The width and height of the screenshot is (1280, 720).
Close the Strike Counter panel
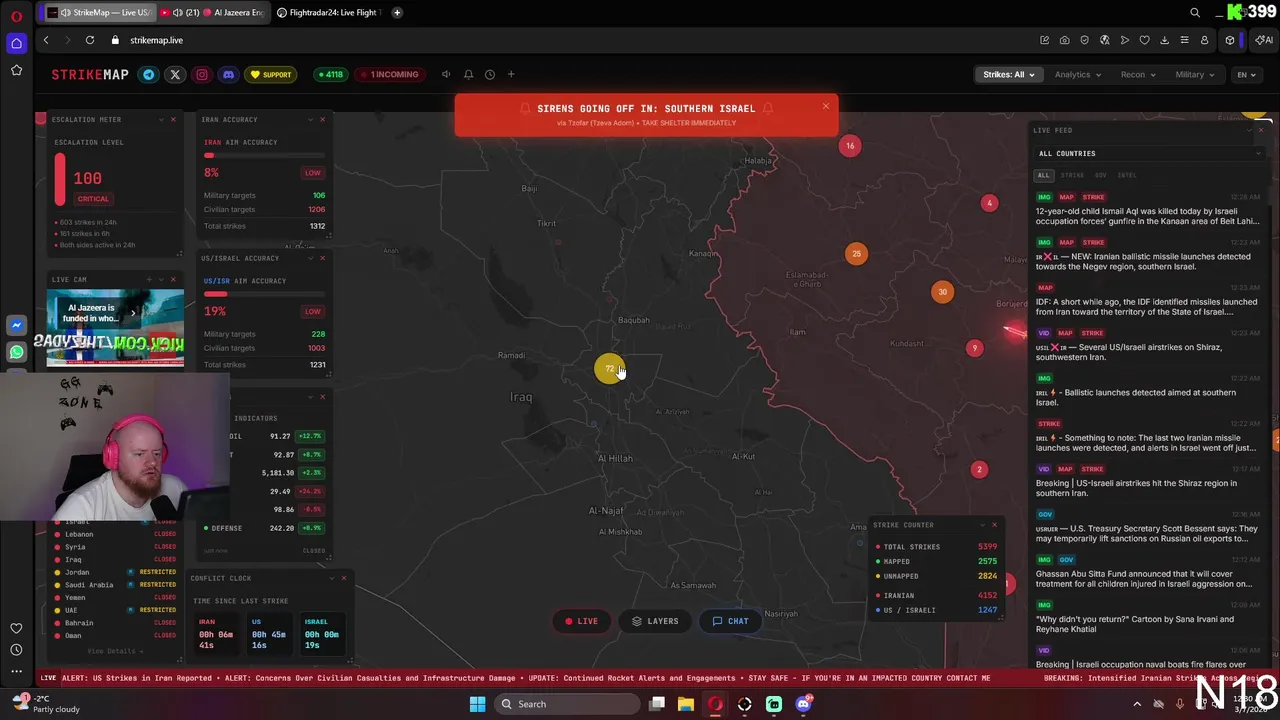tap(994, 524)
